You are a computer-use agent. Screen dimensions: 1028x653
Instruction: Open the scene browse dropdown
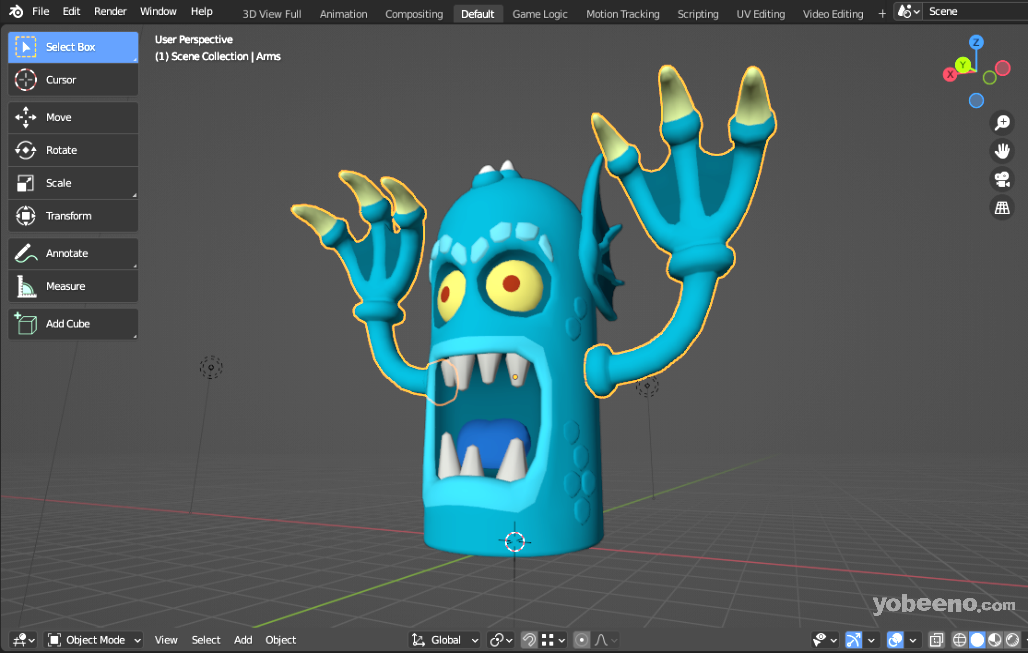point(909,11)
